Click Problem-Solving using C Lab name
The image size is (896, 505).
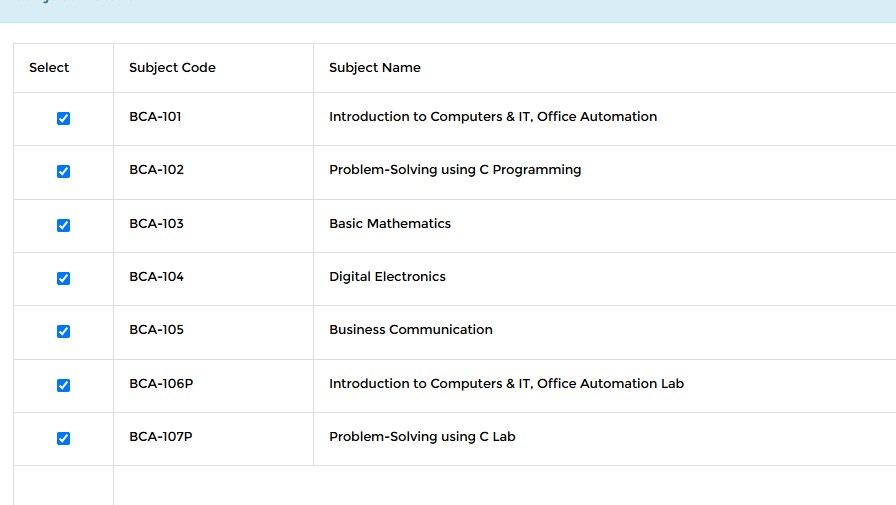pos(422,437)
